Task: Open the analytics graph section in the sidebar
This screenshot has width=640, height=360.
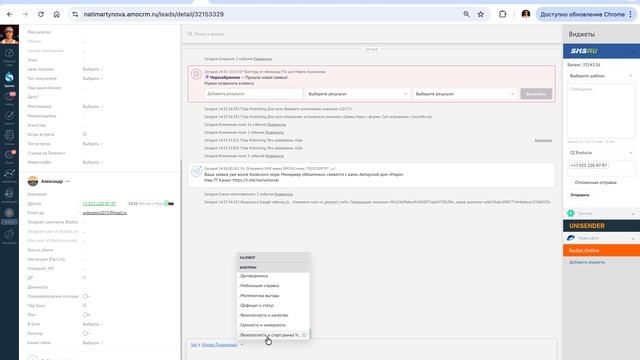Action: tap(9, 176)
